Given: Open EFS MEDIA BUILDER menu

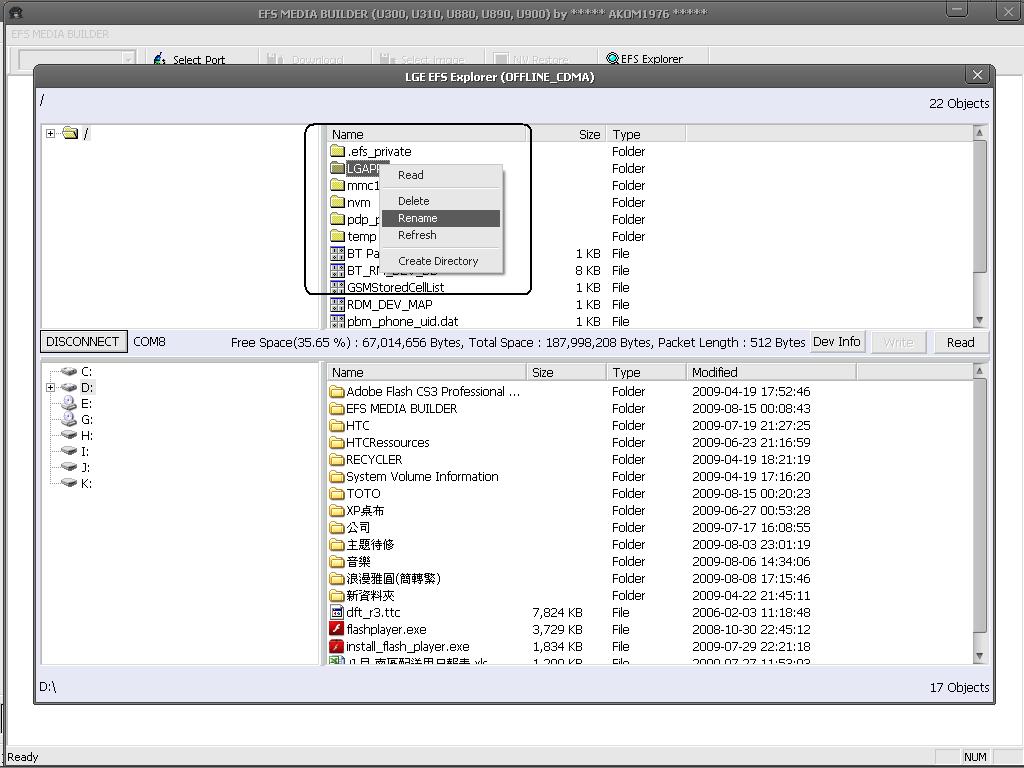Looking at the screenshot, I should tap(60, 34).
